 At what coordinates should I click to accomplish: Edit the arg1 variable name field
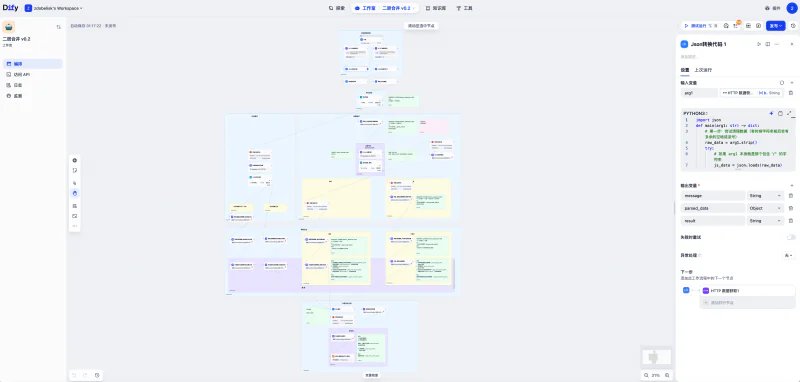tap(699, 93)
